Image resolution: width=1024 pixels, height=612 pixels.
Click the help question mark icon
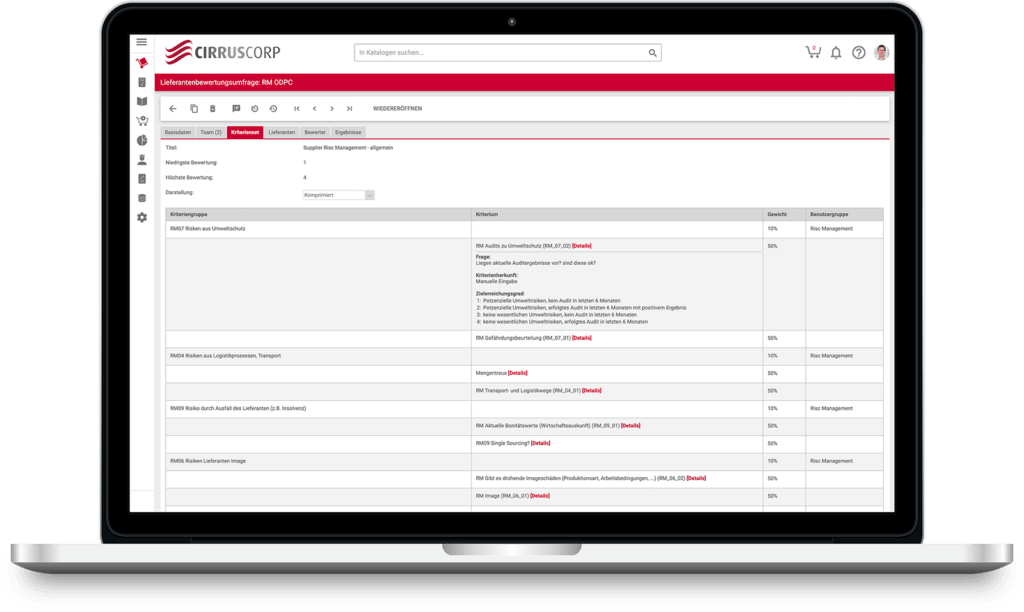click(858, 53)
